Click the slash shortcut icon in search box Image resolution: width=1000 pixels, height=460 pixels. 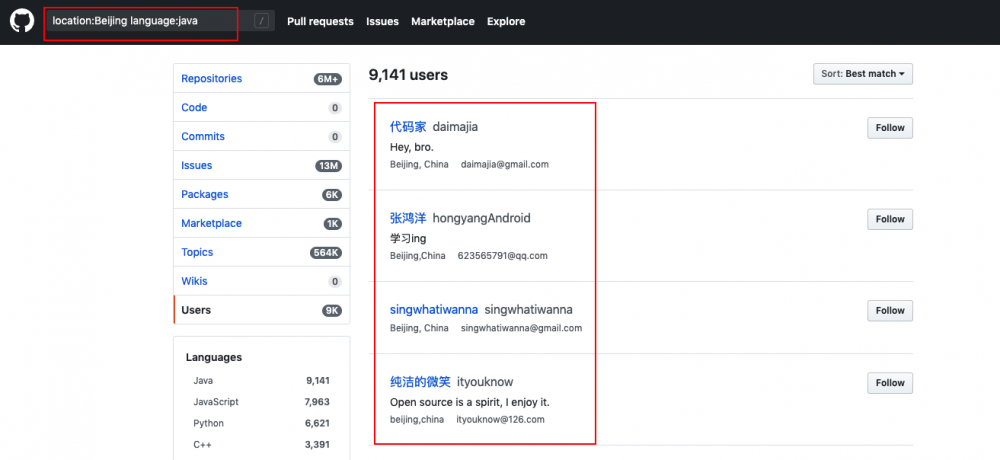pyautogui.click(x=261, y=21)
